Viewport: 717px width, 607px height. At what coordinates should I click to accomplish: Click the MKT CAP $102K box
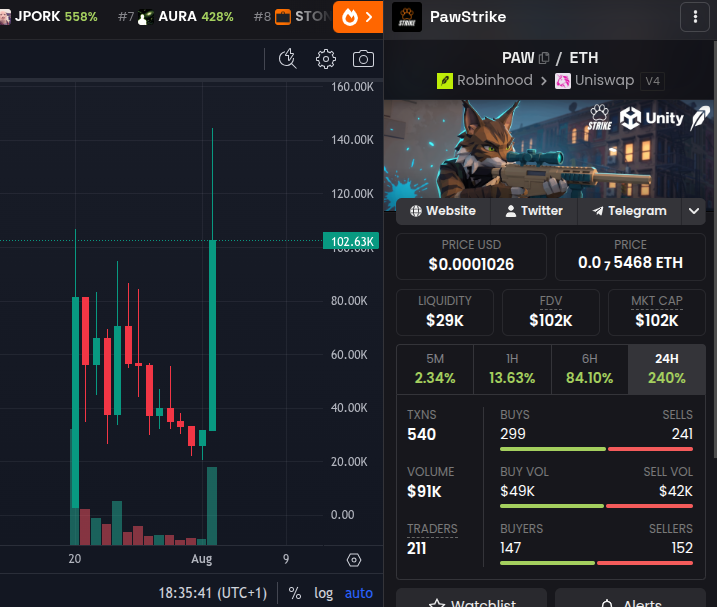click(657, 312)
